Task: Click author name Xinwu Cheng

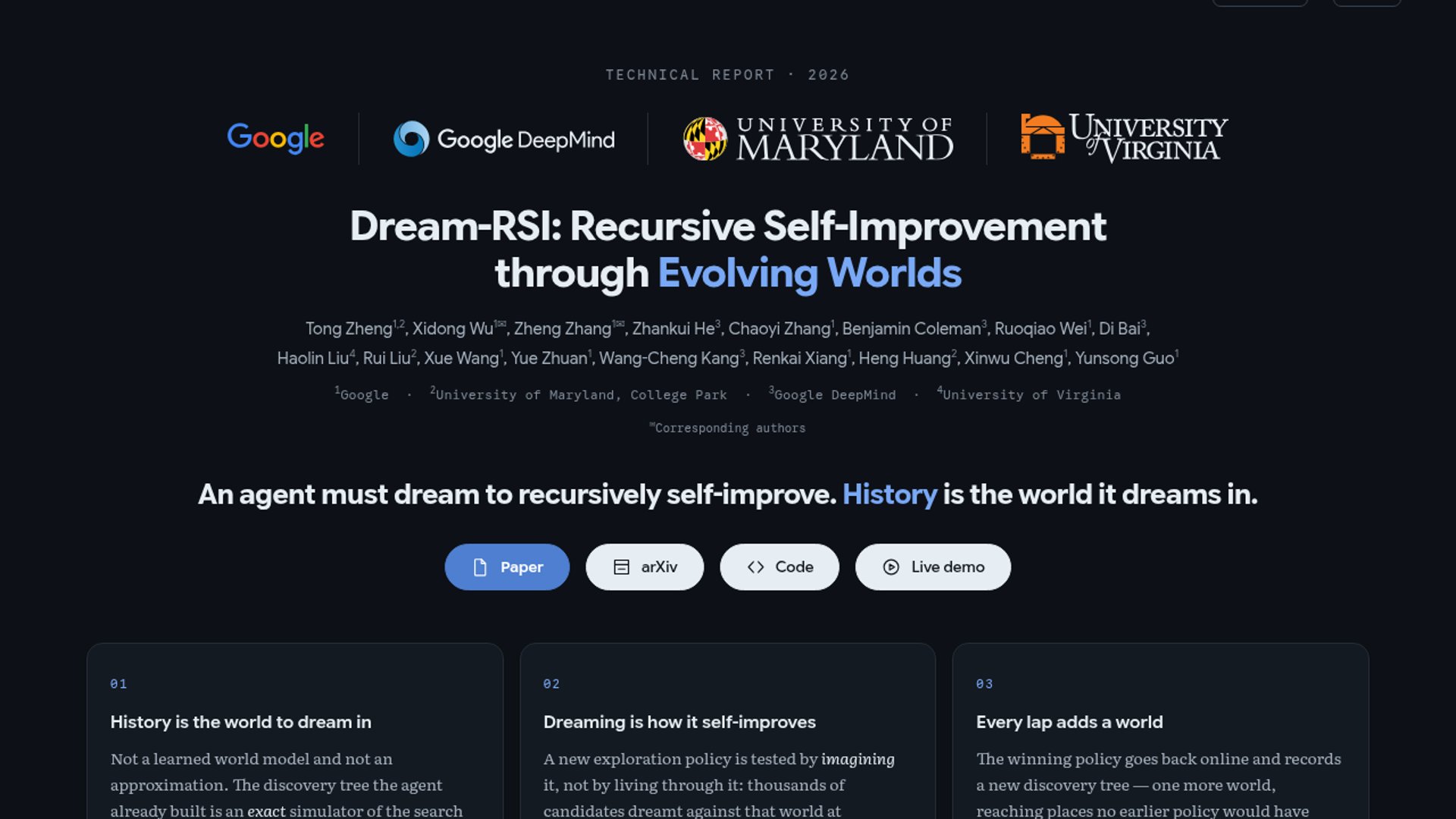Action: 1014,359
